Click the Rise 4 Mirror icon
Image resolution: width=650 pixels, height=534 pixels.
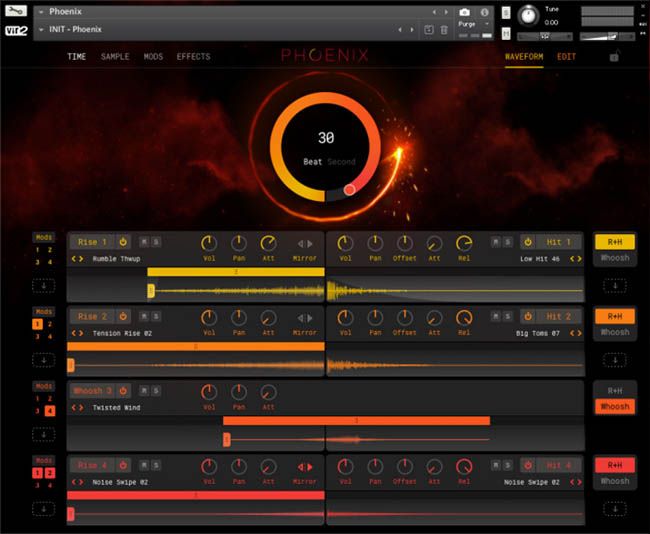[x=305, y=467]
